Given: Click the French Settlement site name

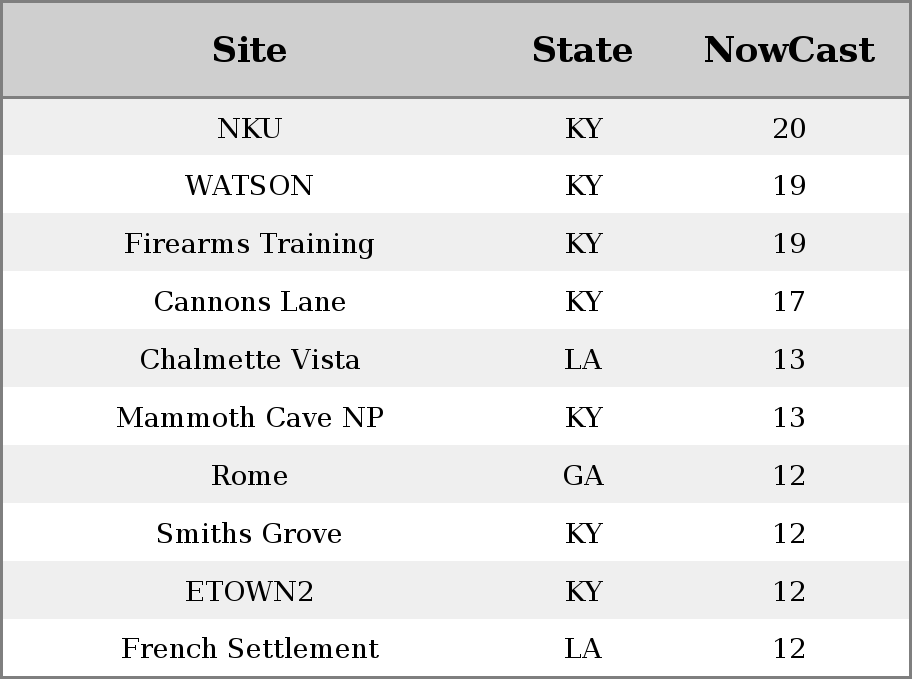Looking at the screenshot, I should [250, 648].
